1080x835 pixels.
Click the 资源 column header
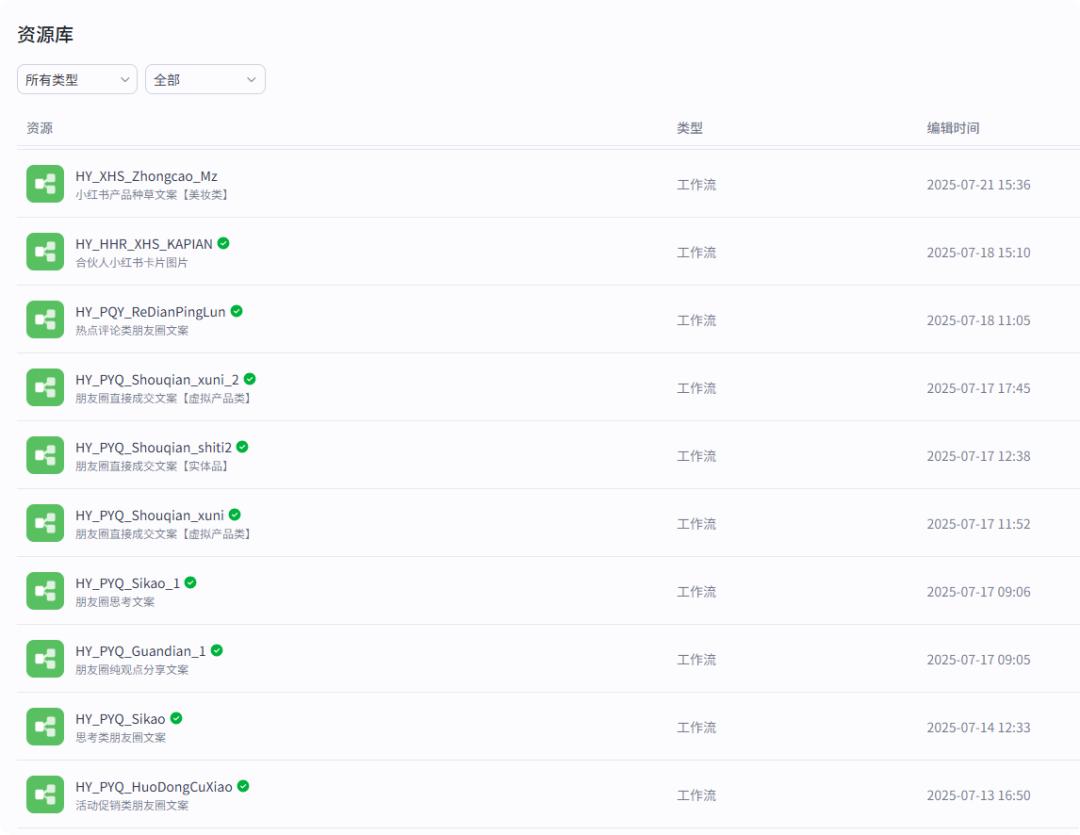click(39, 127)
